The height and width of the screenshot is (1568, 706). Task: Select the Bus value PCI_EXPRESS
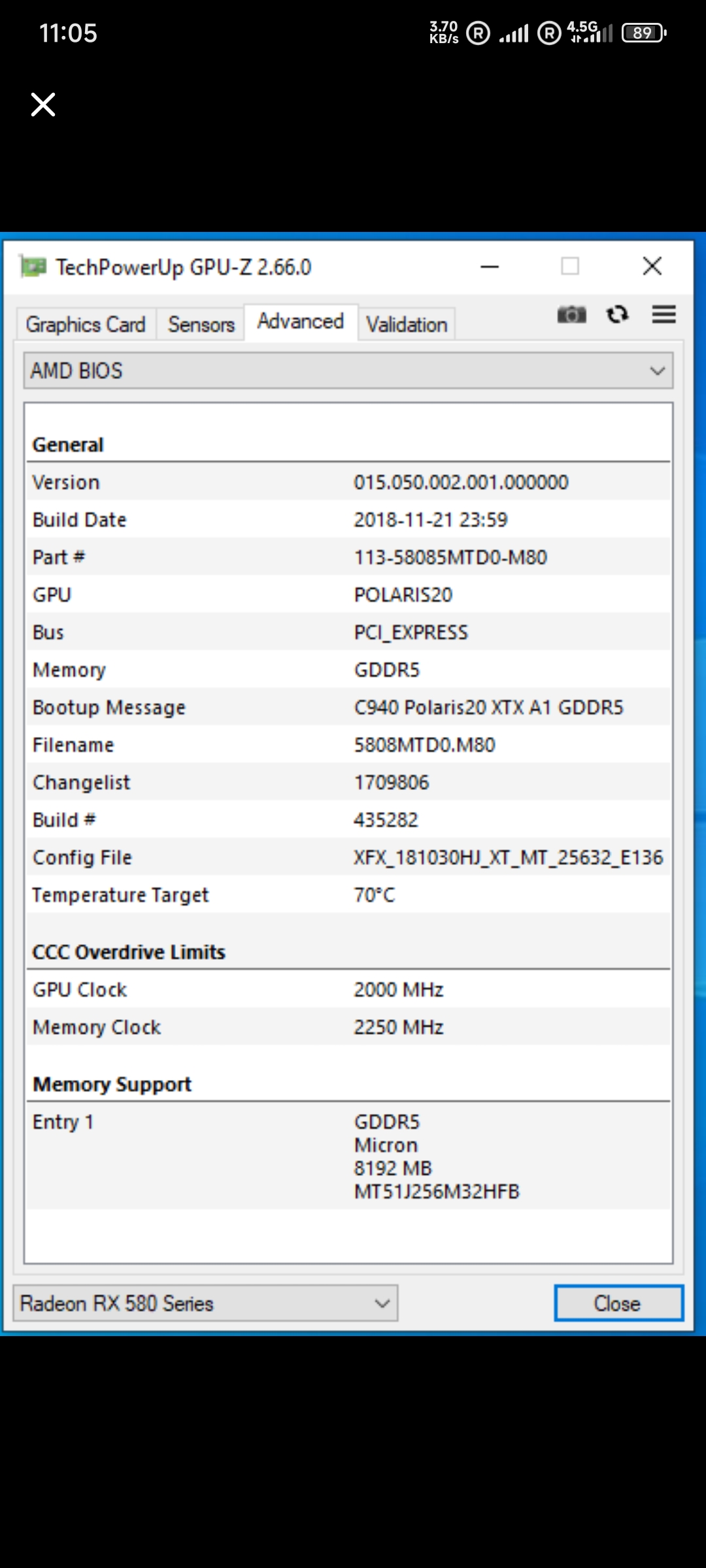[x=411, y=632]
